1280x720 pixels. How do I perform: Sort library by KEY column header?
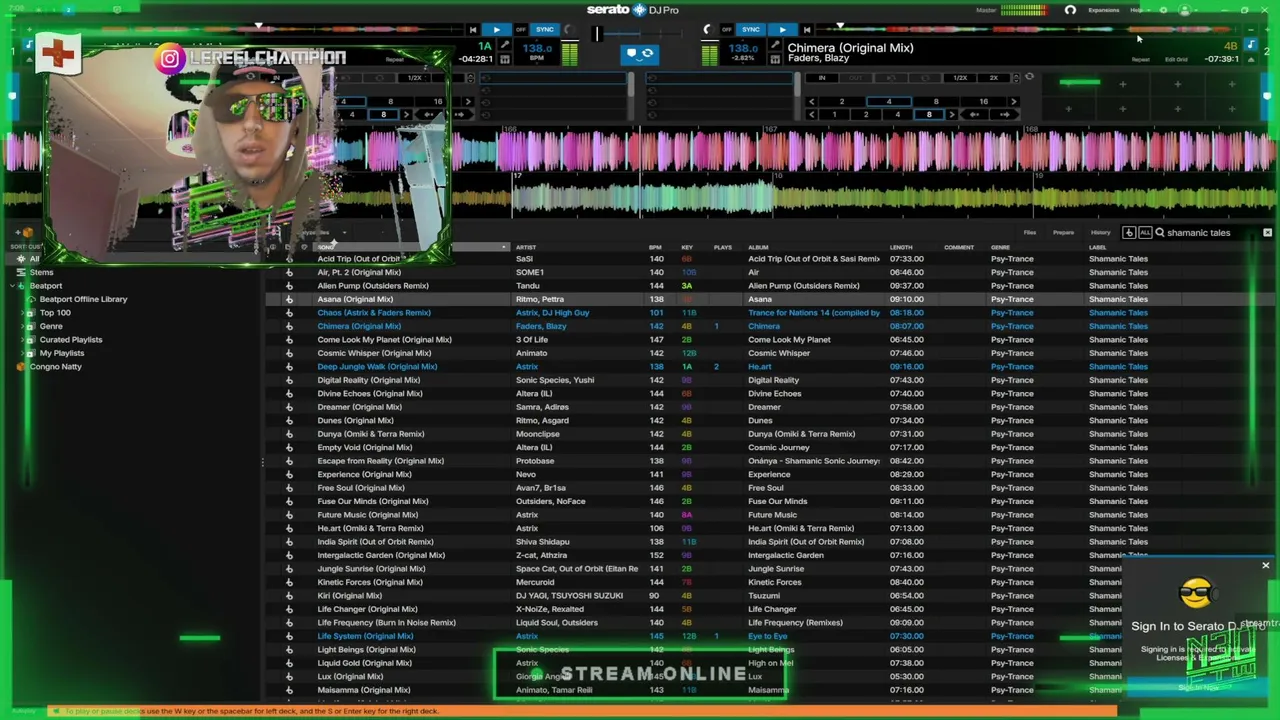tap(687, 247)
